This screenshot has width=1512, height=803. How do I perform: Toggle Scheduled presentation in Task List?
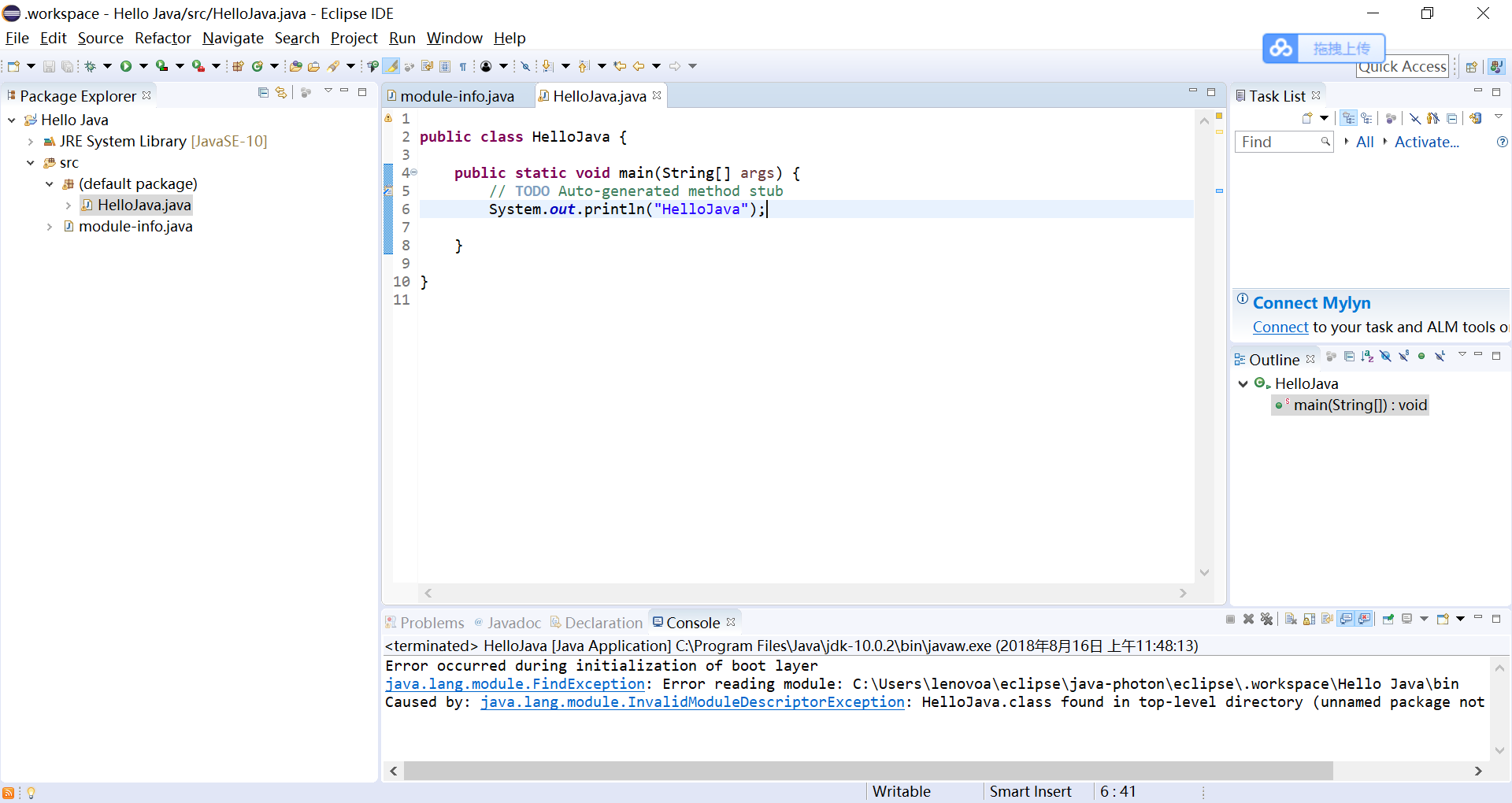1366,118
